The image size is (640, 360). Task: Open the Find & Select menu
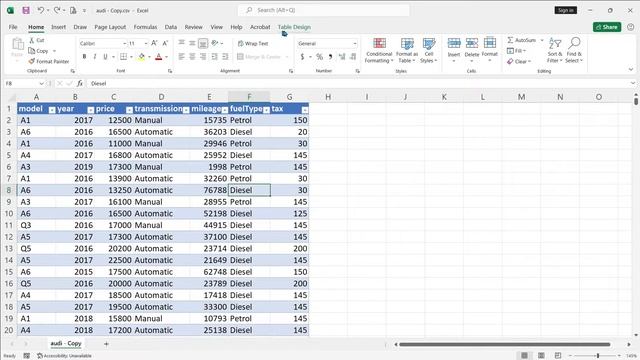coord(574,50)
